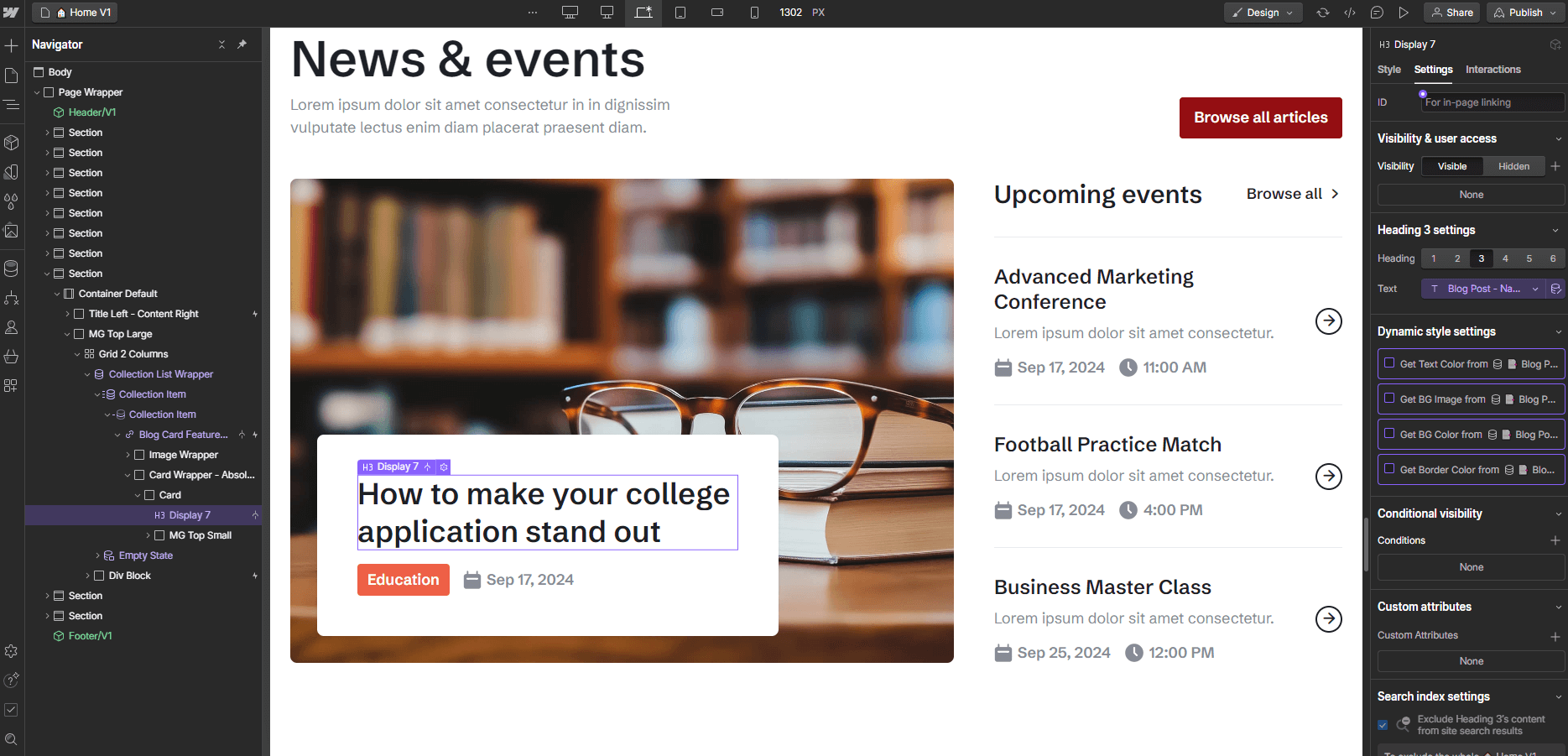The height and width of the screenshot is (756, 1568).
Task: Switch canvas to tablet breakpoint
Action: pos(680,13)
